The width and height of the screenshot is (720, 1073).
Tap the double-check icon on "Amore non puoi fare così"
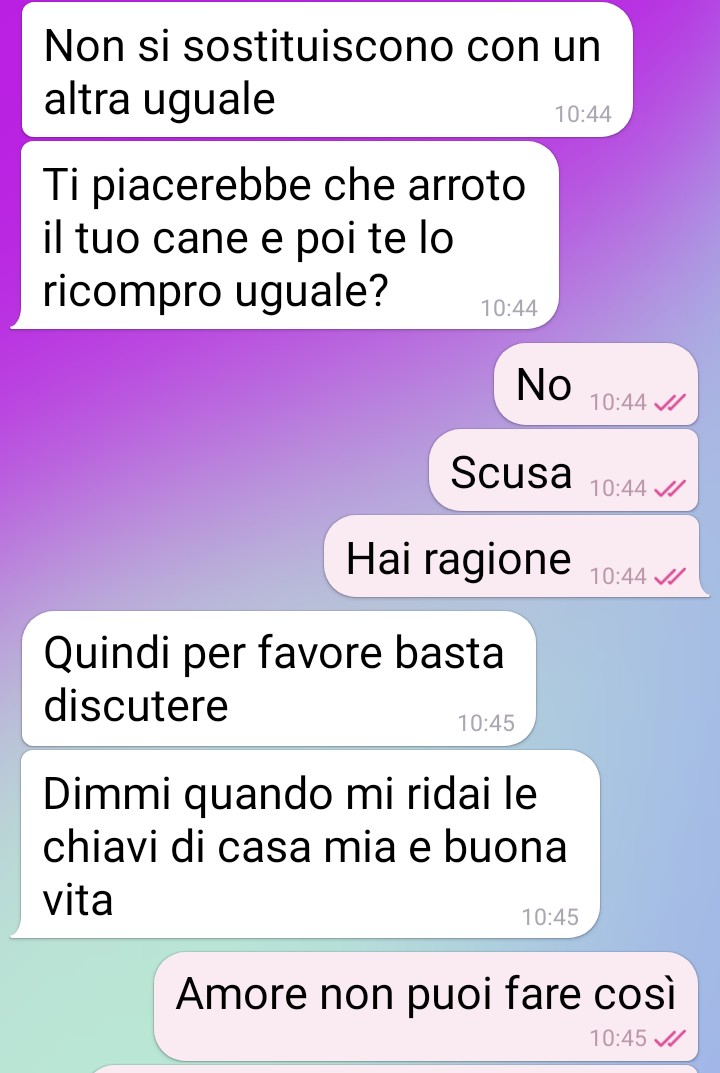[x=669, y=1039]
